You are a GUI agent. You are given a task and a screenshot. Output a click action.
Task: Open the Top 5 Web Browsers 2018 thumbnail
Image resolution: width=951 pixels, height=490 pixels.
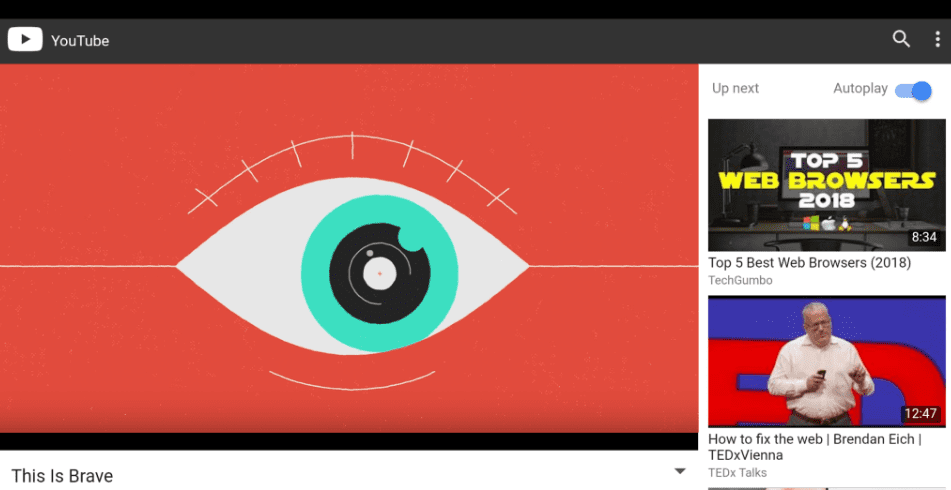click(827, 184)
